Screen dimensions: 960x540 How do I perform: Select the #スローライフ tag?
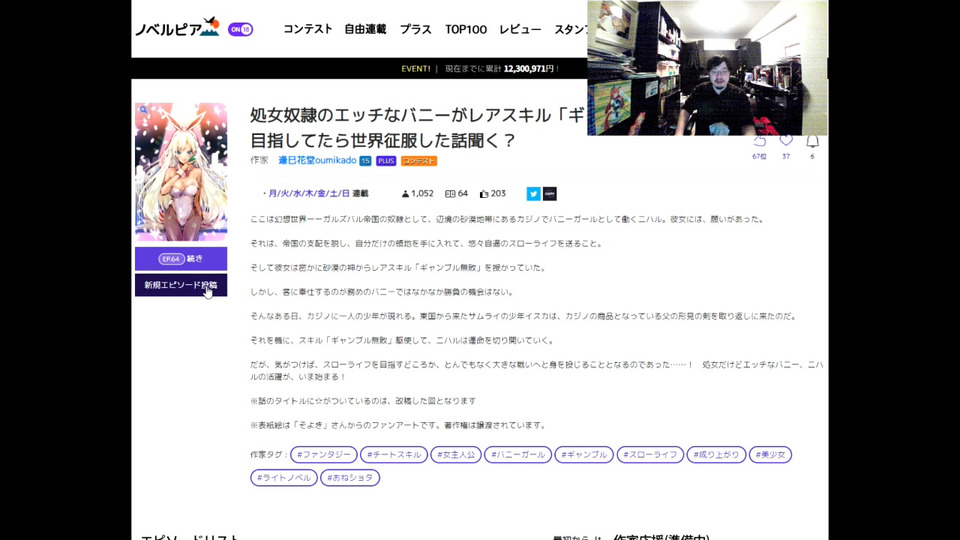point(650,455)
